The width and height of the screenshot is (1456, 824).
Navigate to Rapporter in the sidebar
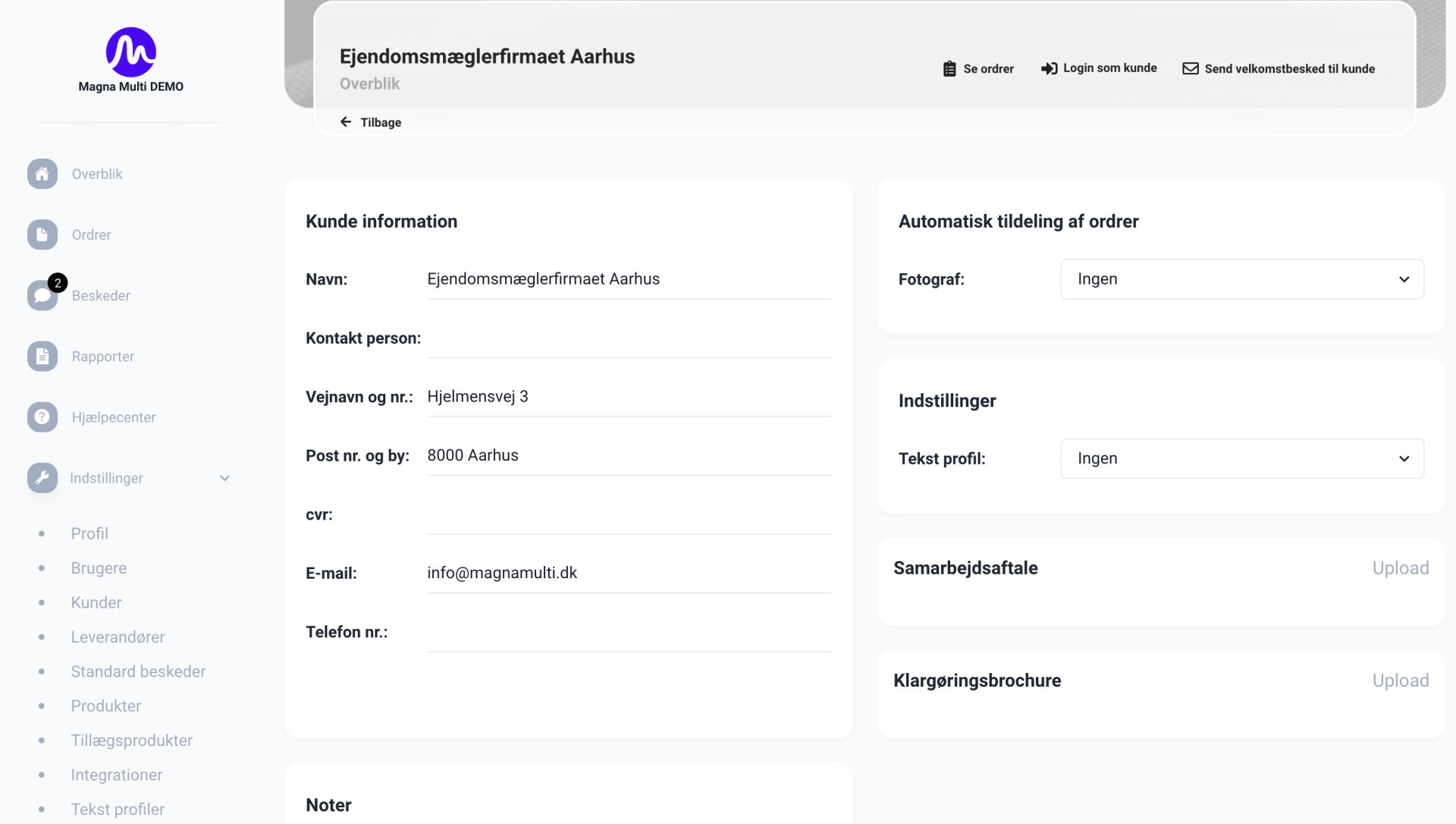click(x=103, y=356)
